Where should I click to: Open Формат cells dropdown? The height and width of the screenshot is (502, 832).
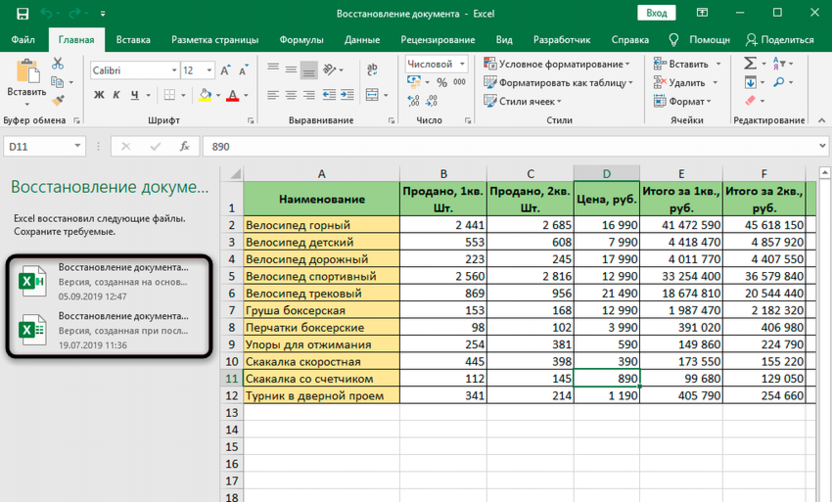[682, 101]
